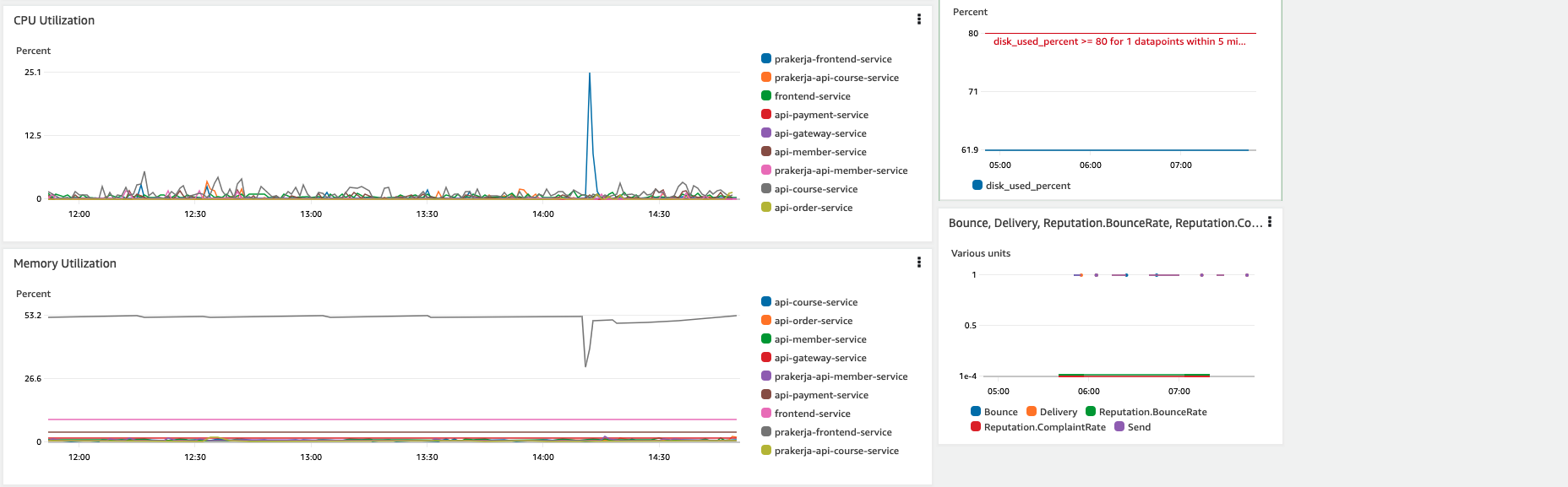
Task: Toggle api-order-service series in Memory legend
Action: tap(813, 321)
